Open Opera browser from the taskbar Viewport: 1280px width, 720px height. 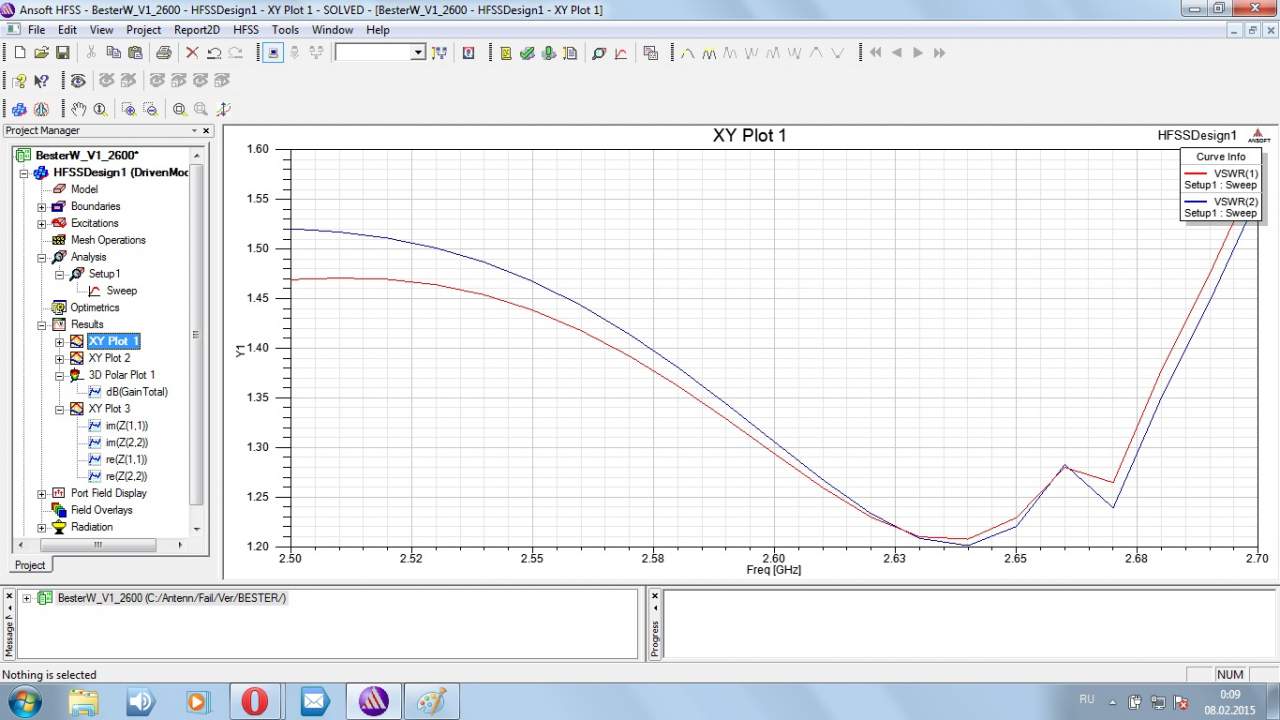(x=255, y=701)
